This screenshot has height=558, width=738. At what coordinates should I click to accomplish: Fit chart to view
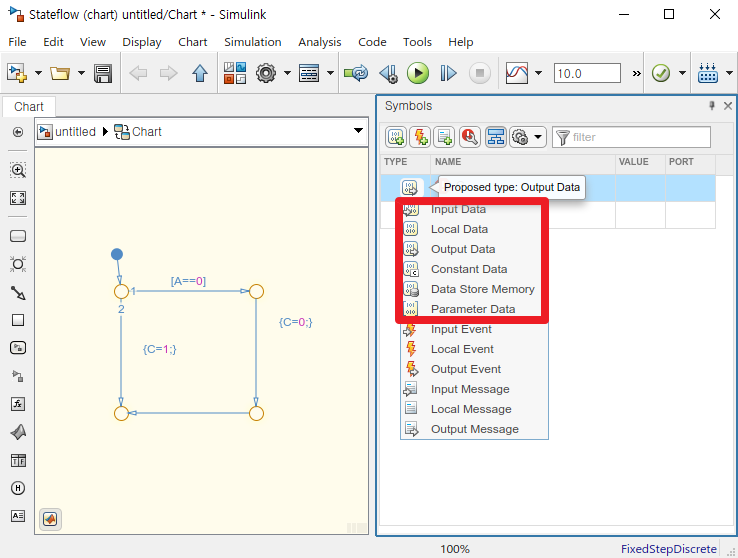18,198
